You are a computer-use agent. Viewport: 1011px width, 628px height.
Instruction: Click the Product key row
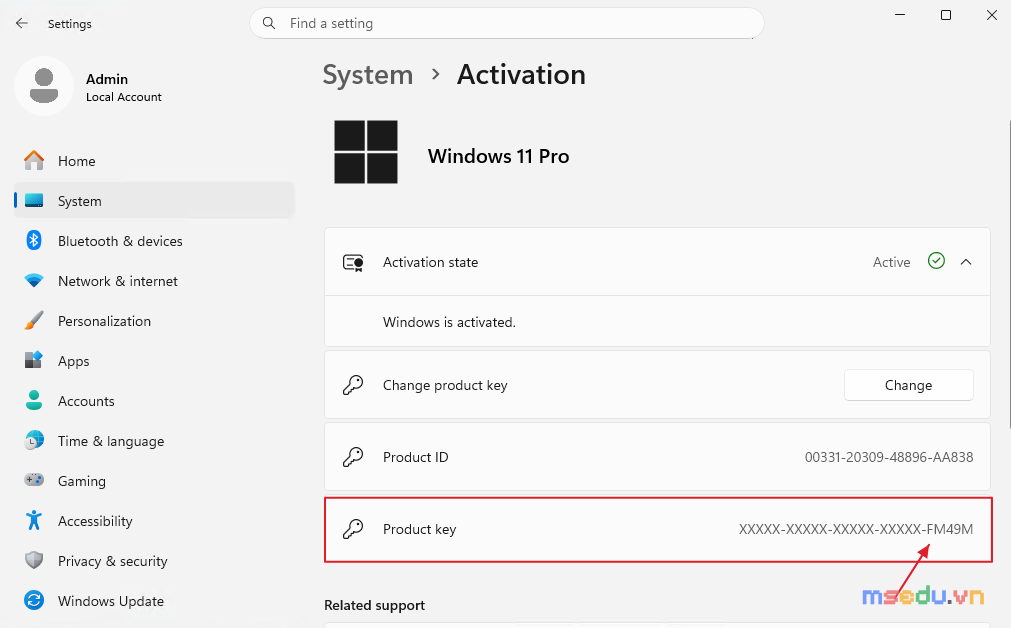(658, 529)
